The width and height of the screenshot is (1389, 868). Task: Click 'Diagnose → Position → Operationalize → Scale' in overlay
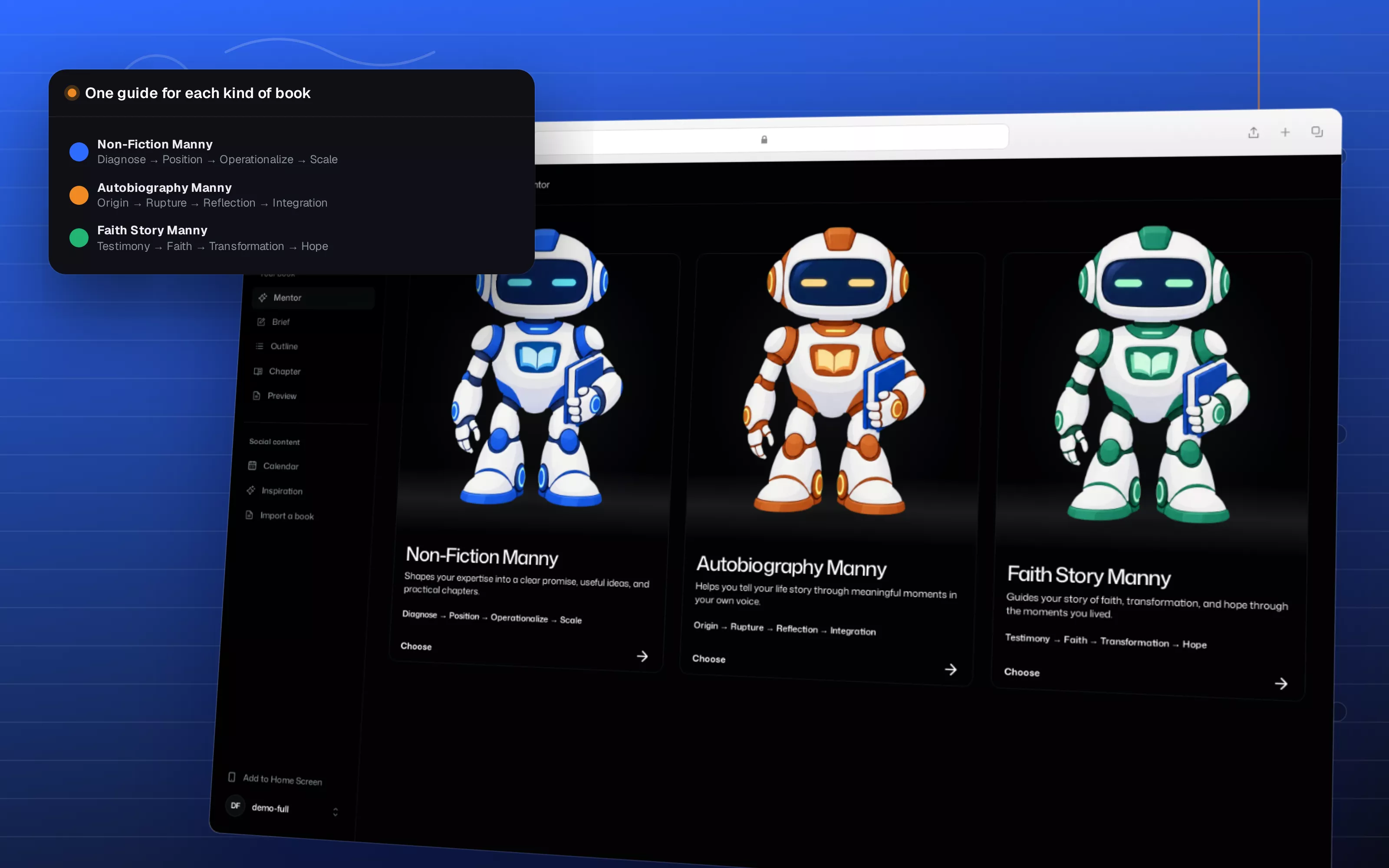[217, 160]
